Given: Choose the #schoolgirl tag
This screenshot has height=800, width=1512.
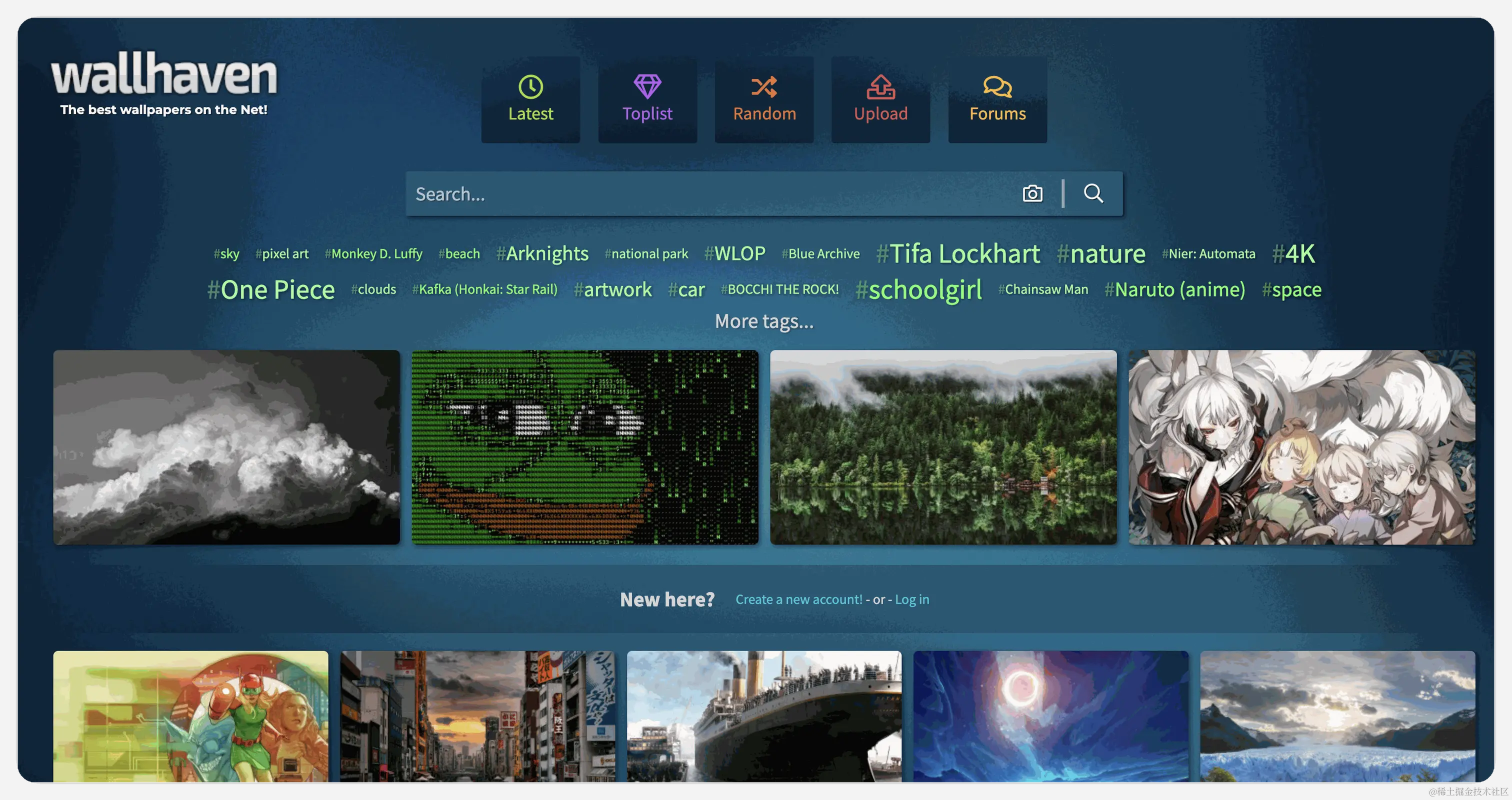Looking at the screenshot, I should pyautogui.click(x=918, y=289).
